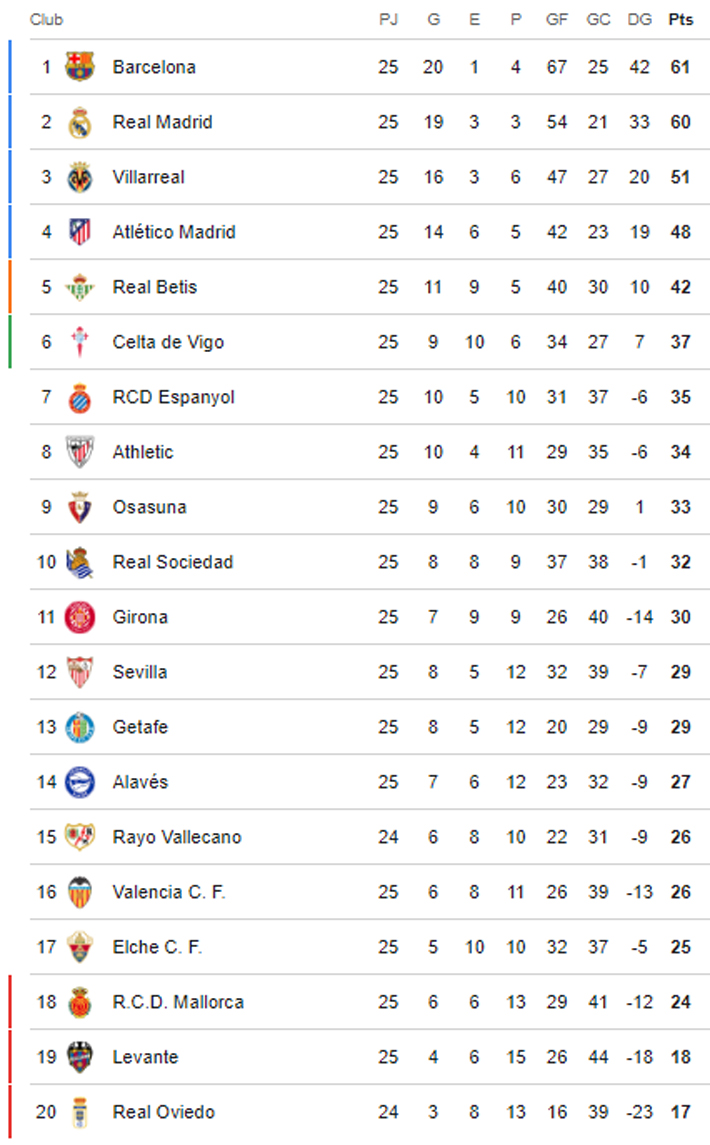Click the Real Madrid crest icon
710x1145 pixels.
[79, 122]
